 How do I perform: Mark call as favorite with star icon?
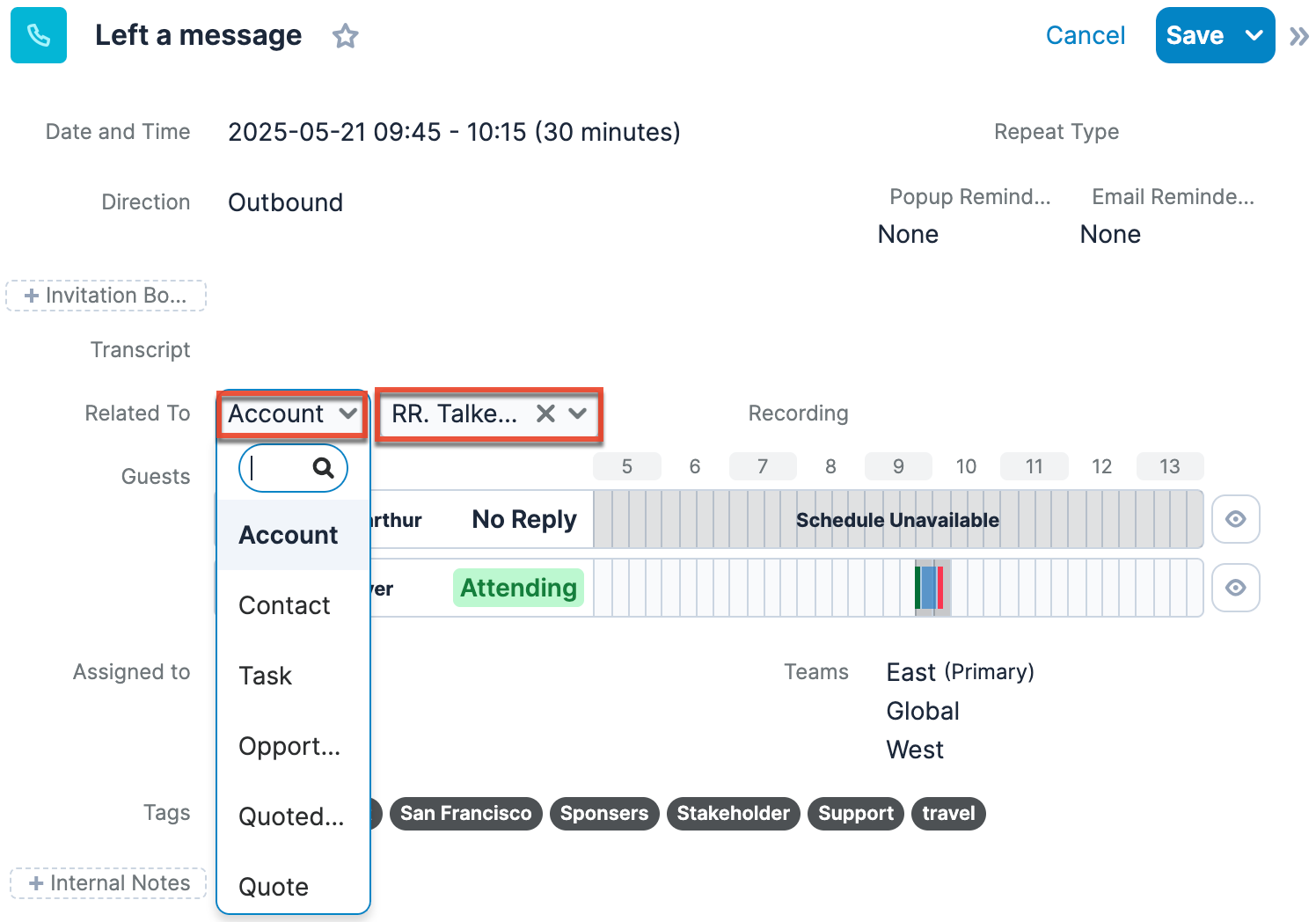345,36
